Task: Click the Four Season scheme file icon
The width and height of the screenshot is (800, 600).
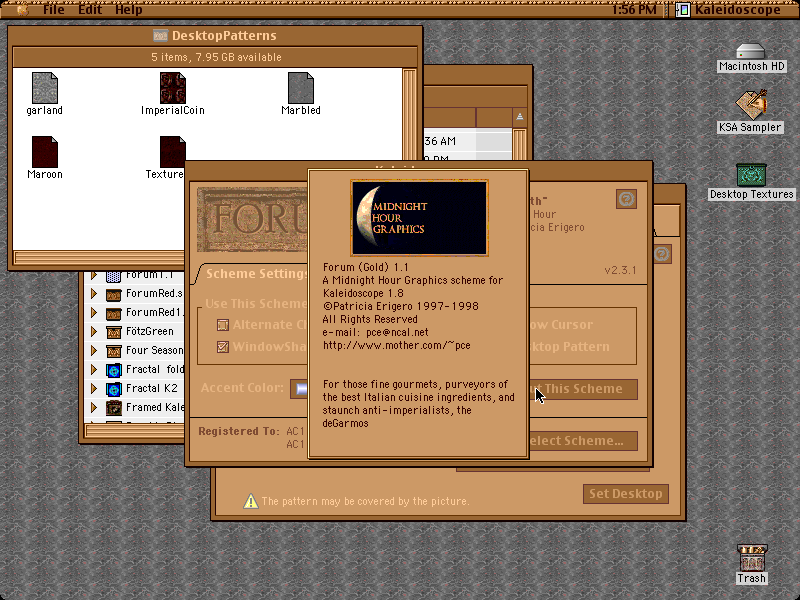Action: (x=113, y=351)
